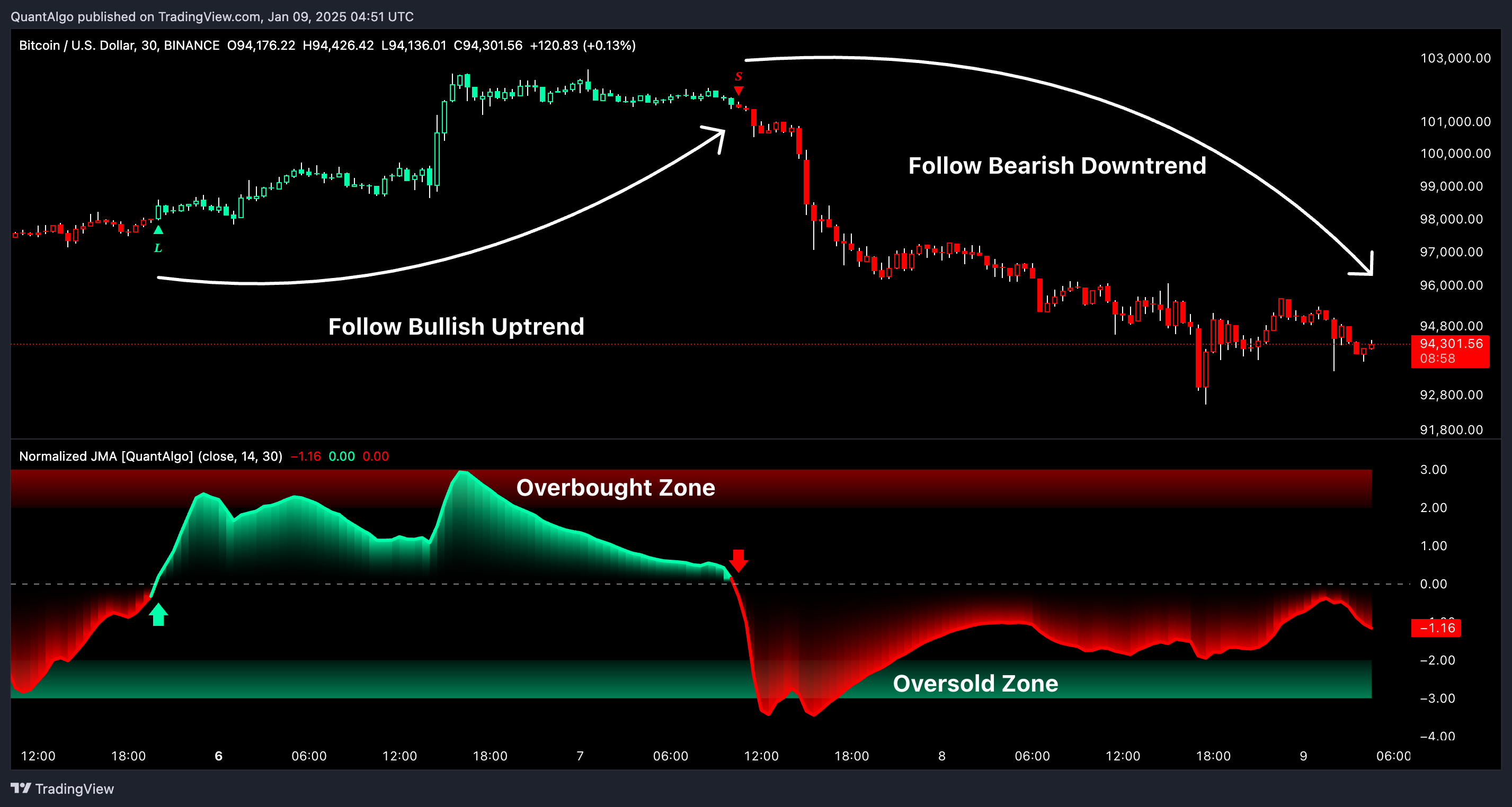Image resolution: width=1512 pixels, height=807 pixels.
Task: Click the 98,000.00 price axis label
Action: click(1451, 219)
